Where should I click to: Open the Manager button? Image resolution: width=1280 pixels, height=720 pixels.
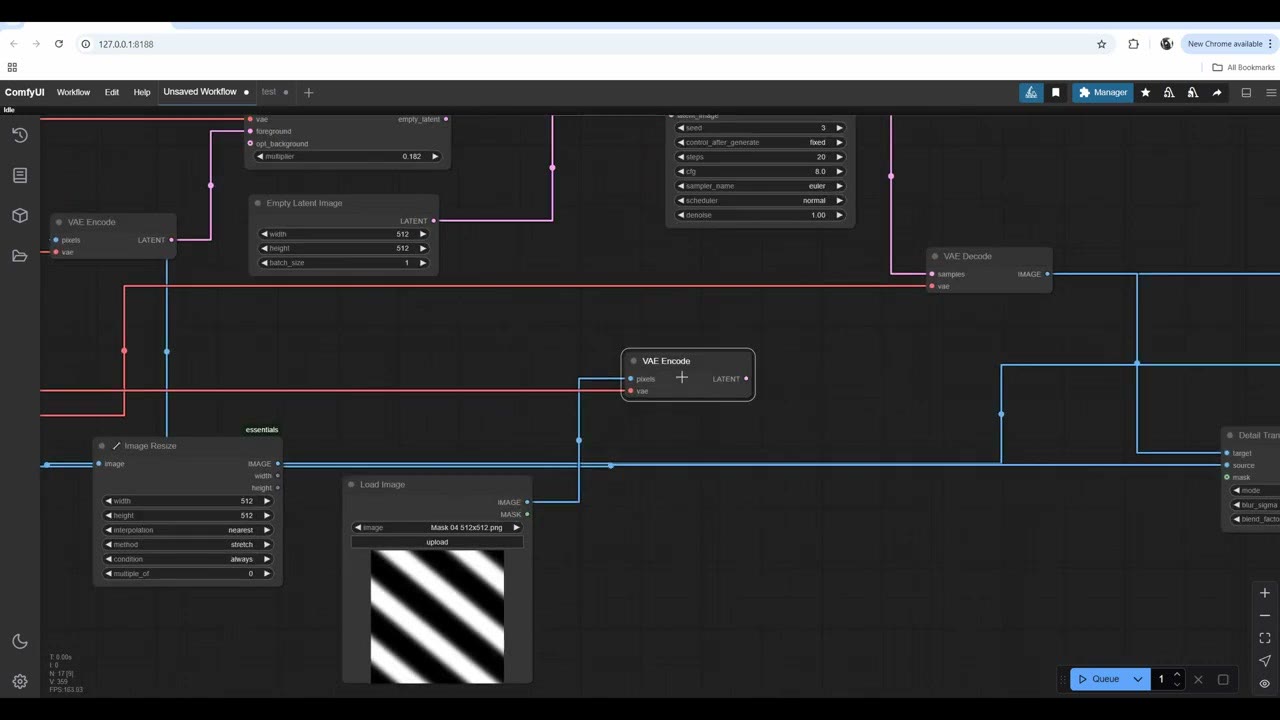pyautogui.click(x=1103, y=92)
